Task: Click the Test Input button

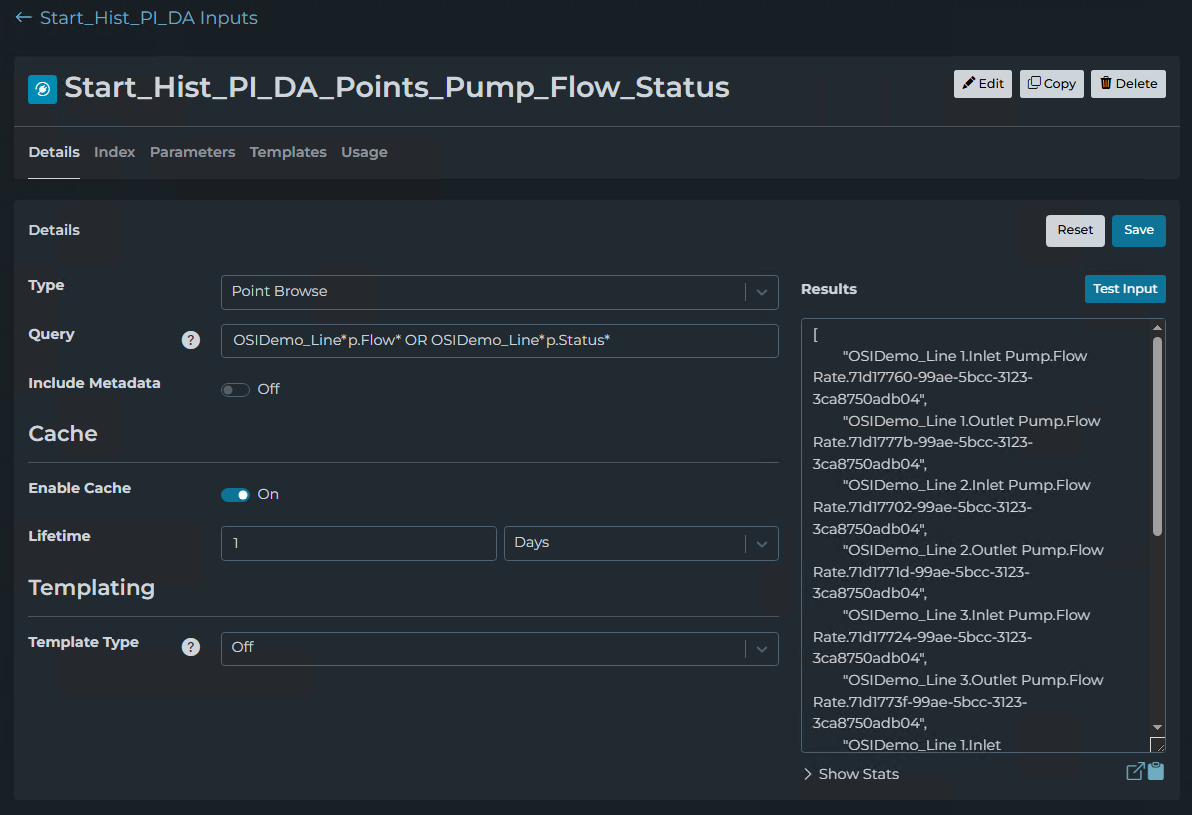Action: point(1125,289)
